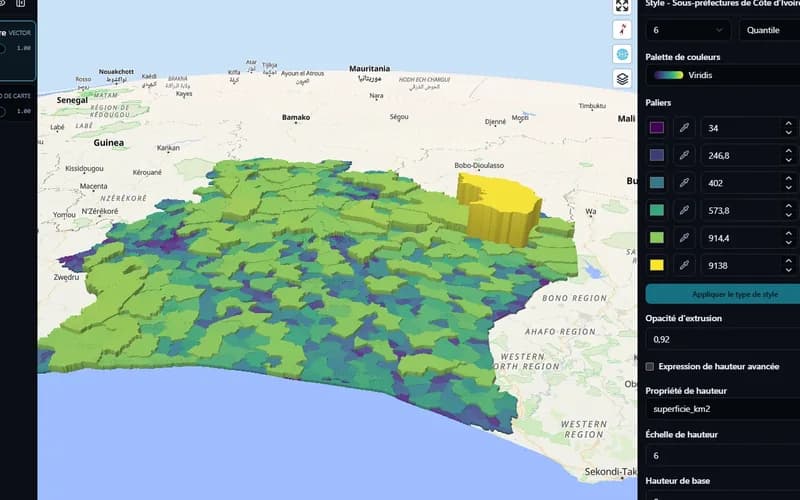Open the light green swatch for threshold 914,4
800x500 pixels.
point(657,238)
